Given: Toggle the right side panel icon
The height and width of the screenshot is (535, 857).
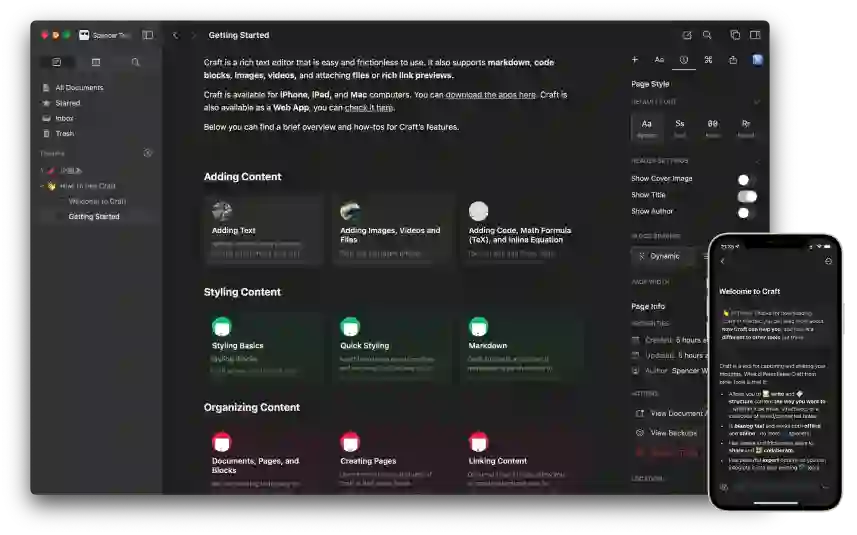Looking at the screenshot, I should 755,35.
